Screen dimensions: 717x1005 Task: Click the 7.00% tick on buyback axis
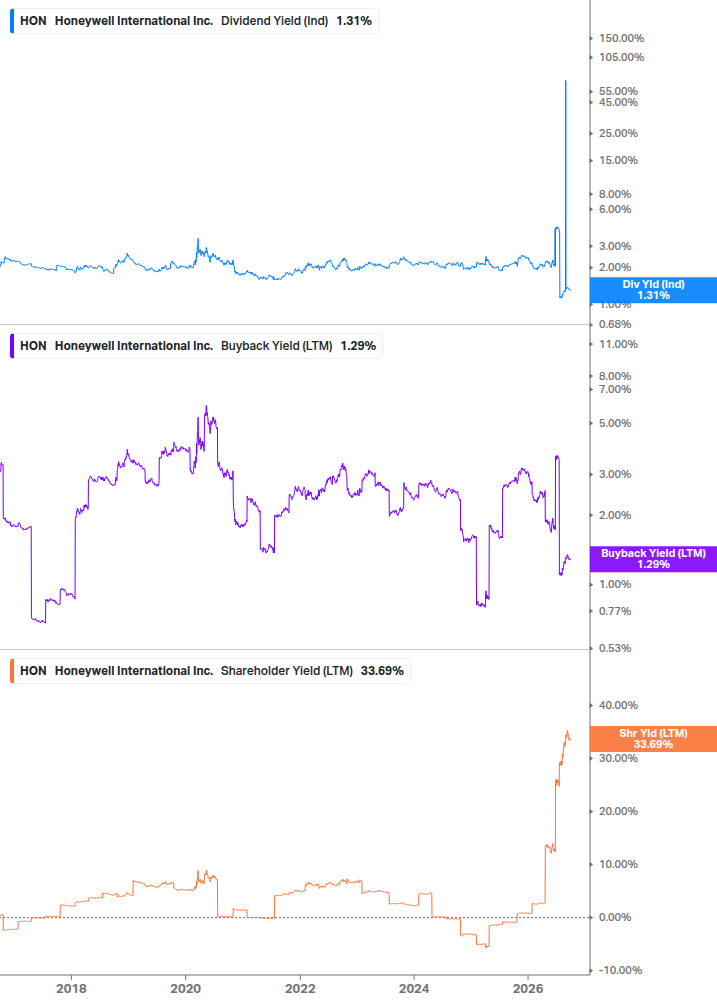coord(615,389)
